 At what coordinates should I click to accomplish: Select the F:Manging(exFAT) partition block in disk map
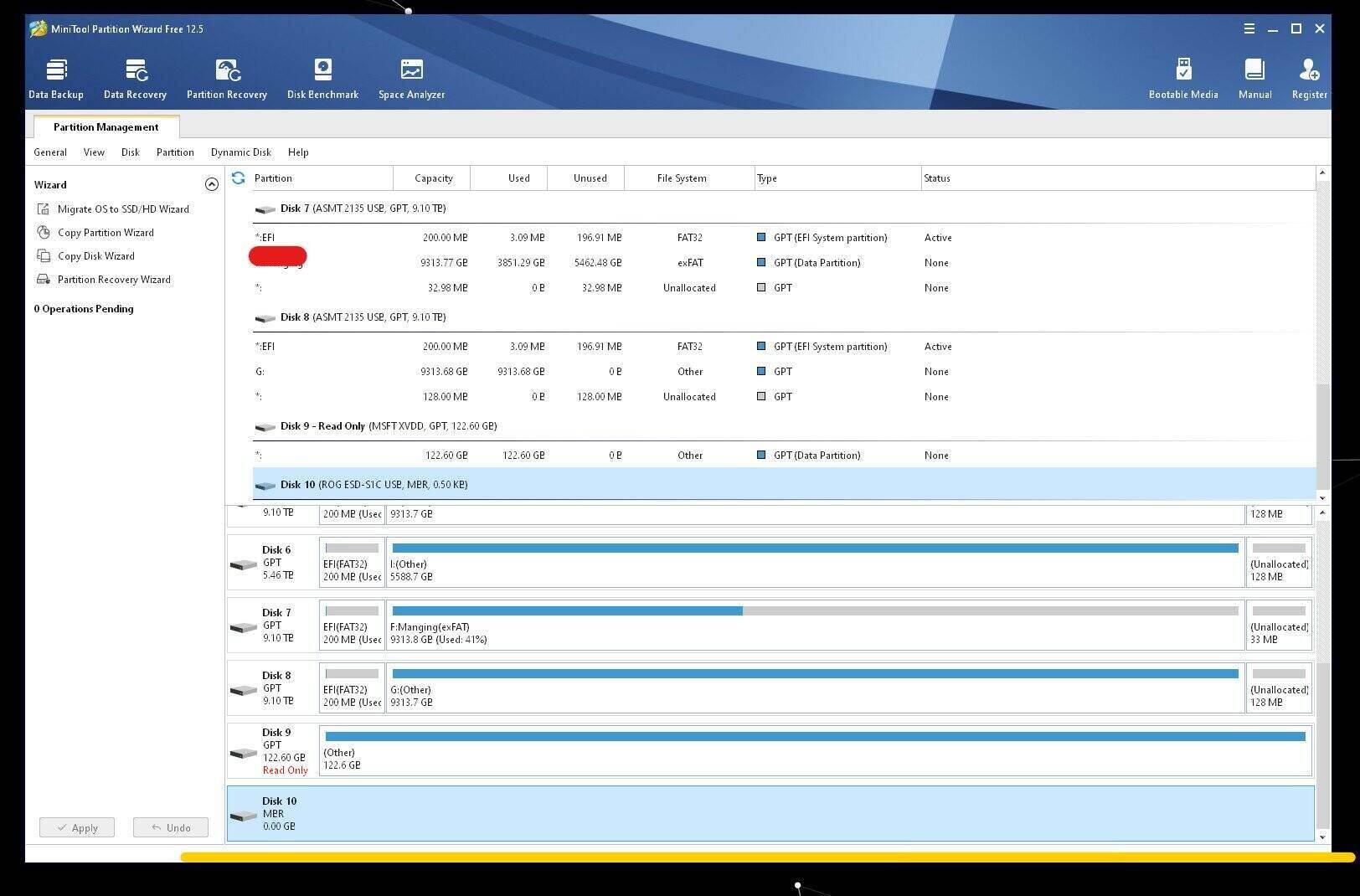pos(815,626)
